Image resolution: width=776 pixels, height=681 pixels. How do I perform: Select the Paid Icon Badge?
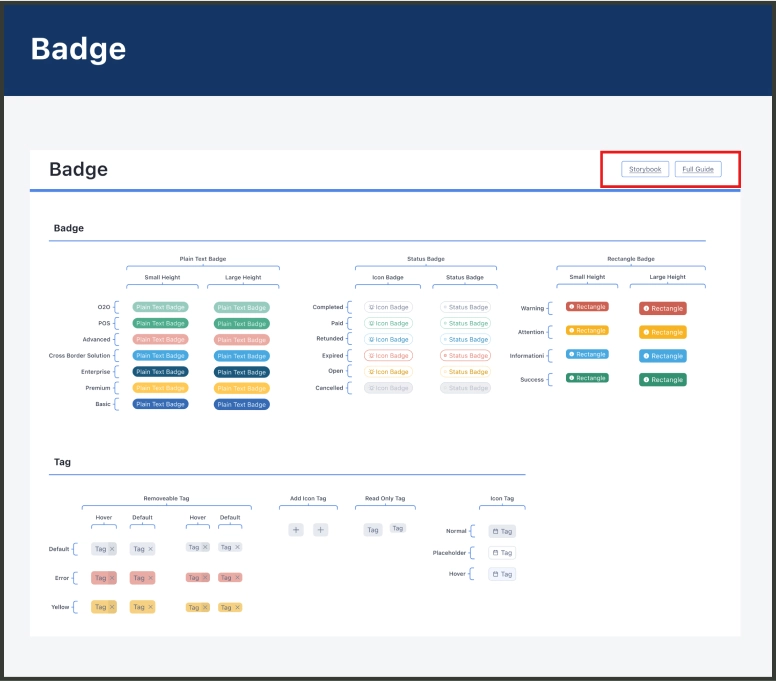point(388,323)
